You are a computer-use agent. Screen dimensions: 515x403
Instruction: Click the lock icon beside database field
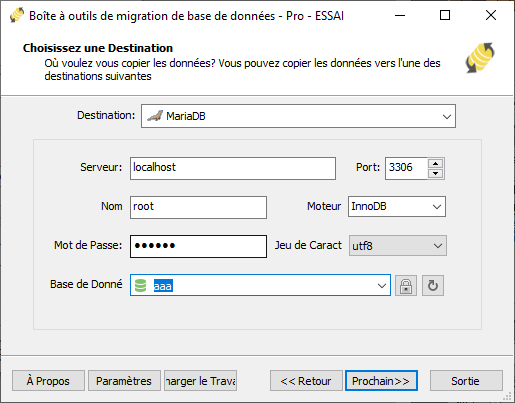click(x=406, y=286)
